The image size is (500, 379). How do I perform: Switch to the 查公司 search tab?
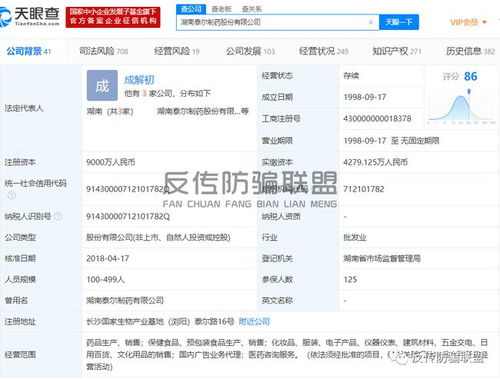[191, 9]
